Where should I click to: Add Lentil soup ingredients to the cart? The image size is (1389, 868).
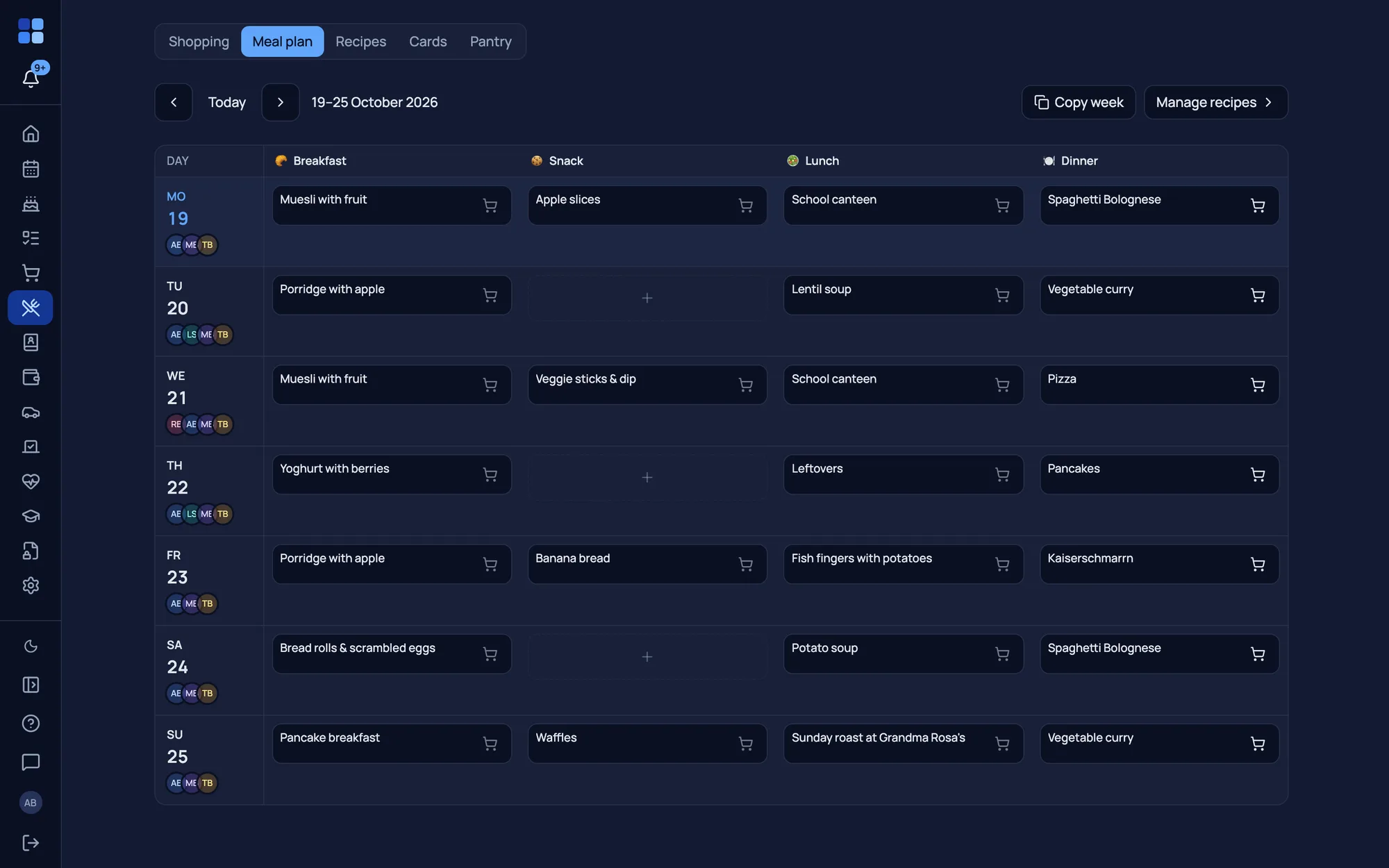(1001, 295)
